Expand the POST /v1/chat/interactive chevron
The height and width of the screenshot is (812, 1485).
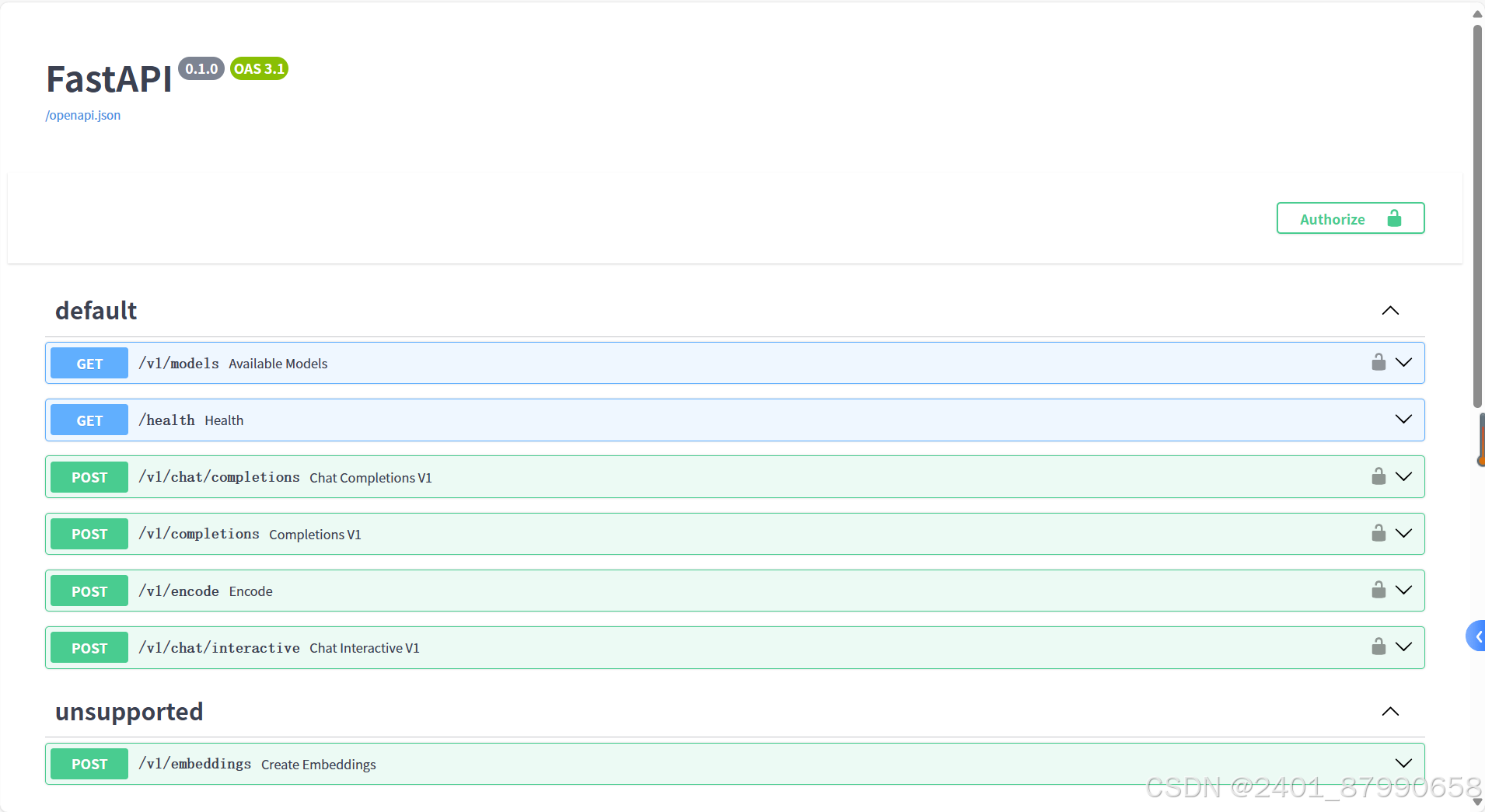(x=1403, y=646)
